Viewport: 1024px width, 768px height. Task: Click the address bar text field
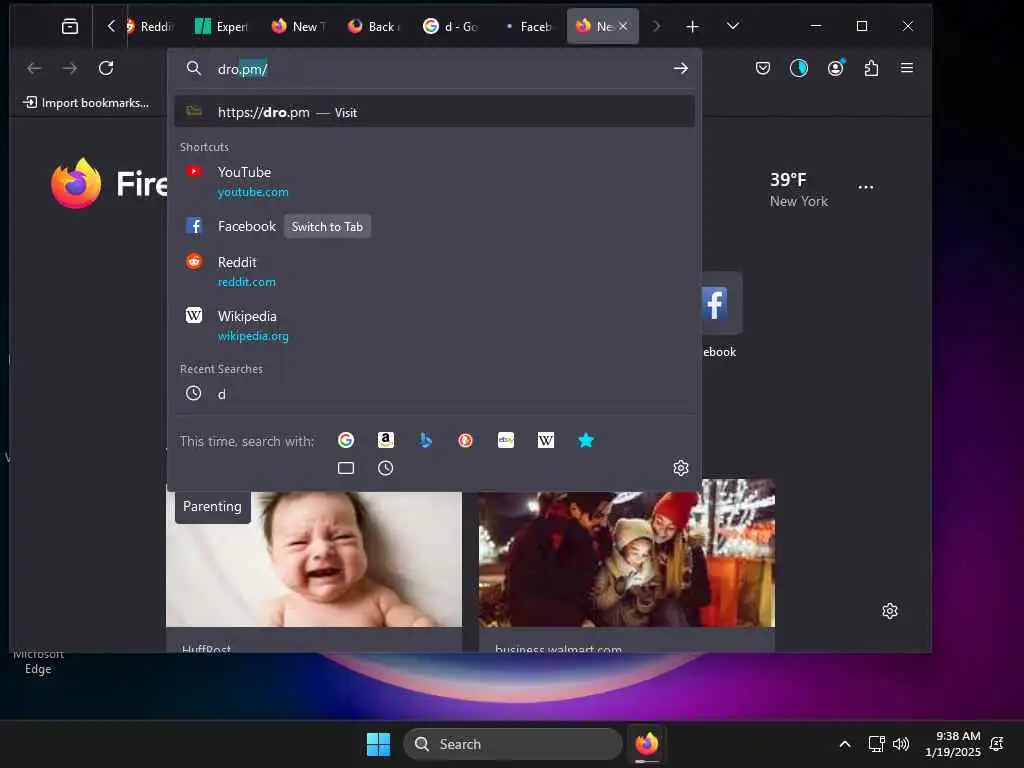coord(434,69)
